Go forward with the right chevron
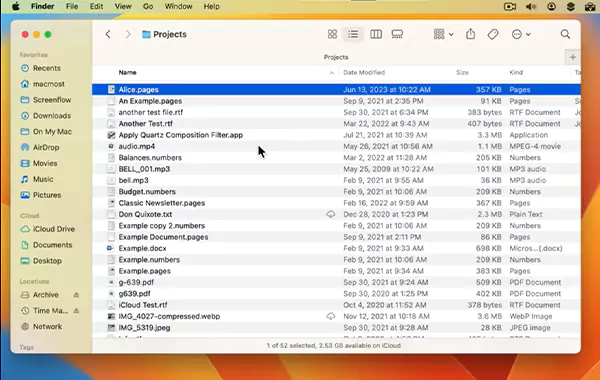600x380 pixels. (x=128, y=34)
